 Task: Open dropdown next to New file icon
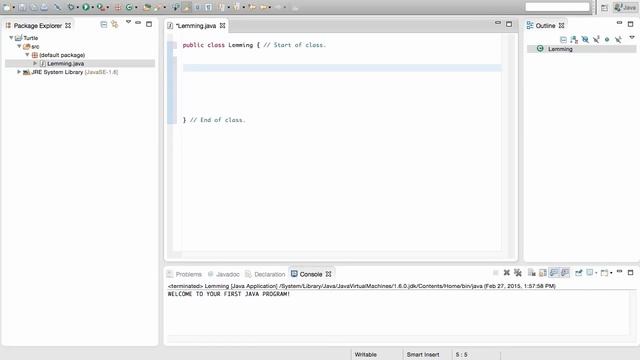click(13, 7)
